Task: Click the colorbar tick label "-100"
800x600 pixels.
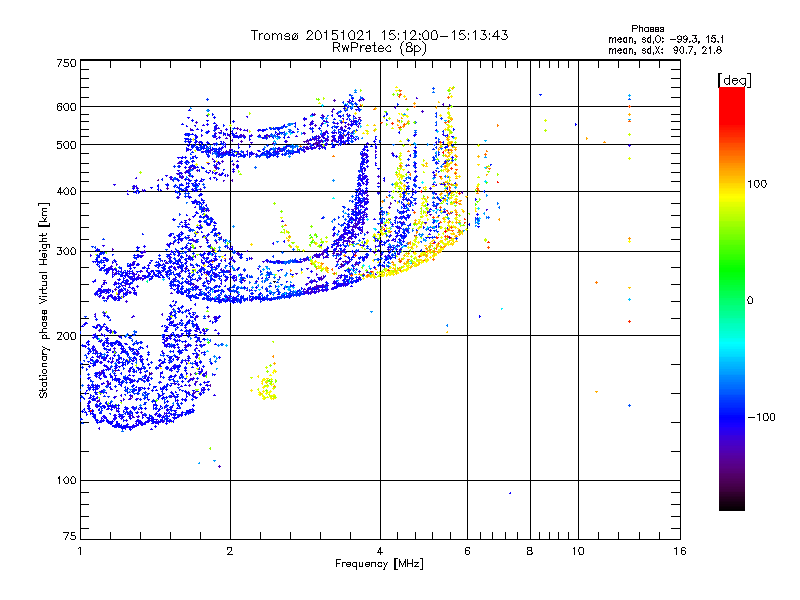Action: click(761, 417)
